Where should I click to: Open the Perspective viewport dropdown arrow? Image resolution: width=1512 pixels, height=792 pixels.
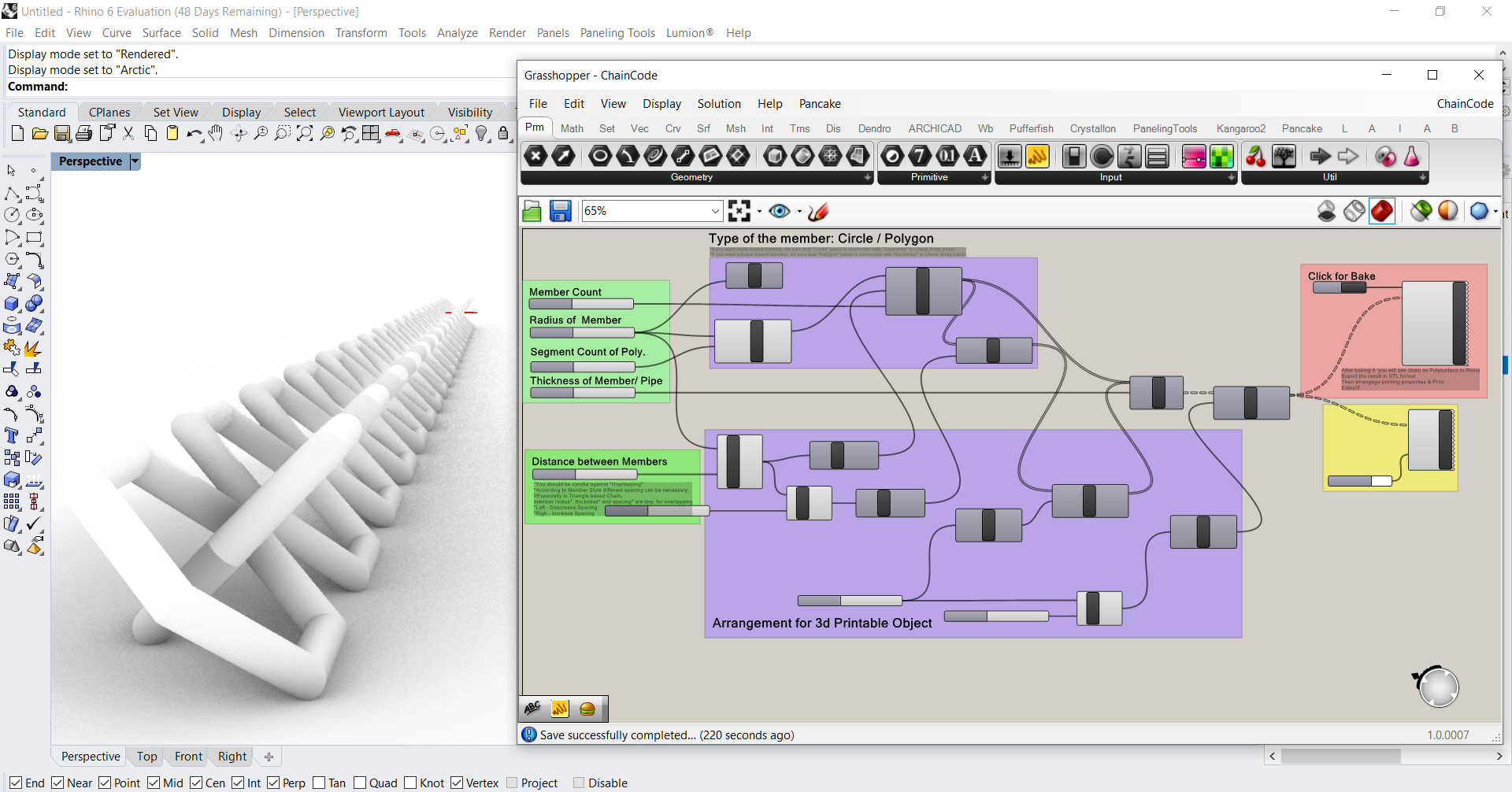click(135, 161)
